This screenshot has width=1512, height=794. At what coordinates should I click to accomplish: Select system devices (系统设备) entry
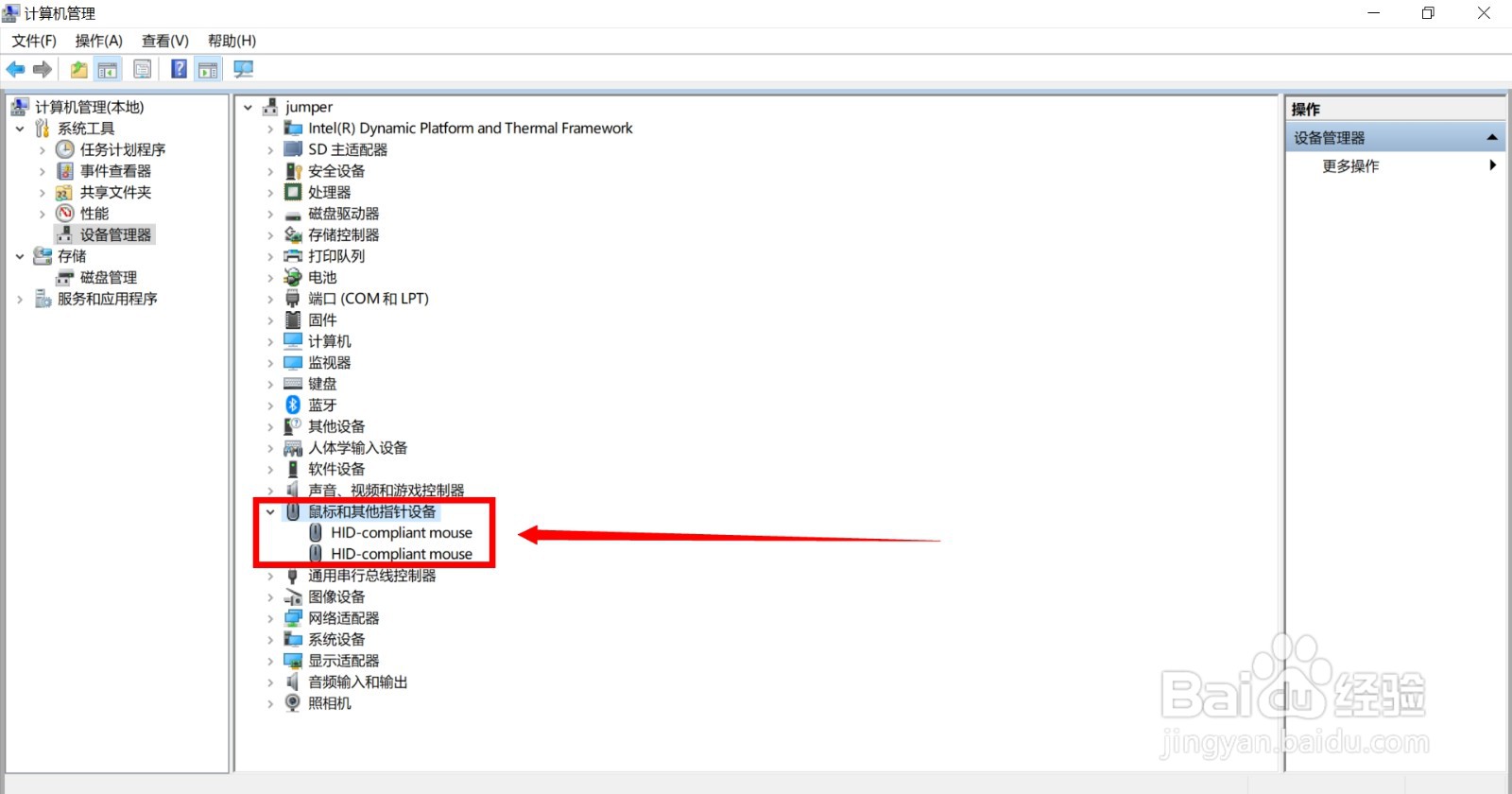pyautogui.click(x=336, y=639)
